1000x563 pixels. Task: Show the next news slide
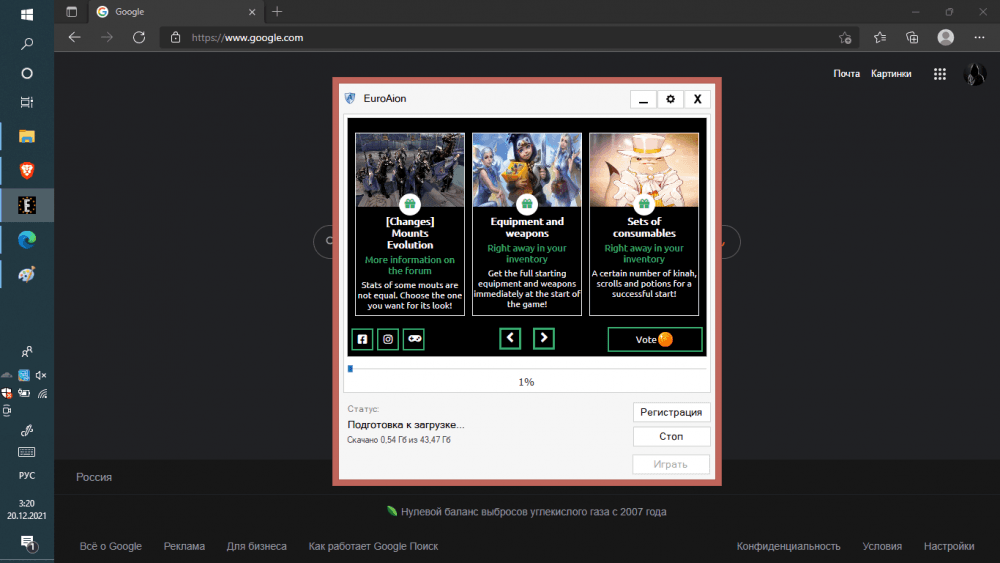pos(544,338)
